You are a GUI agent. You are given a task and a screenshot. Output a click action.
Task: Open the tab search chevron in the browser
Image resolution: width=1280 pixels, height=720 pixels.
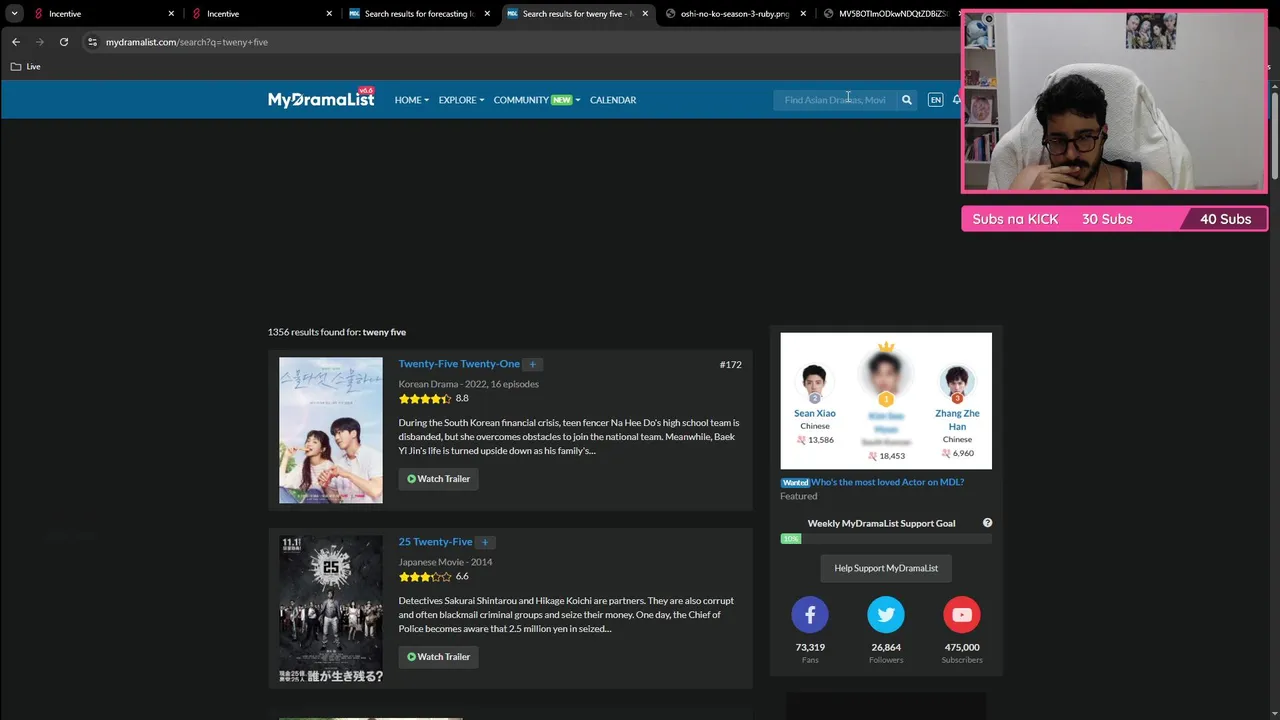pos(14,14)
